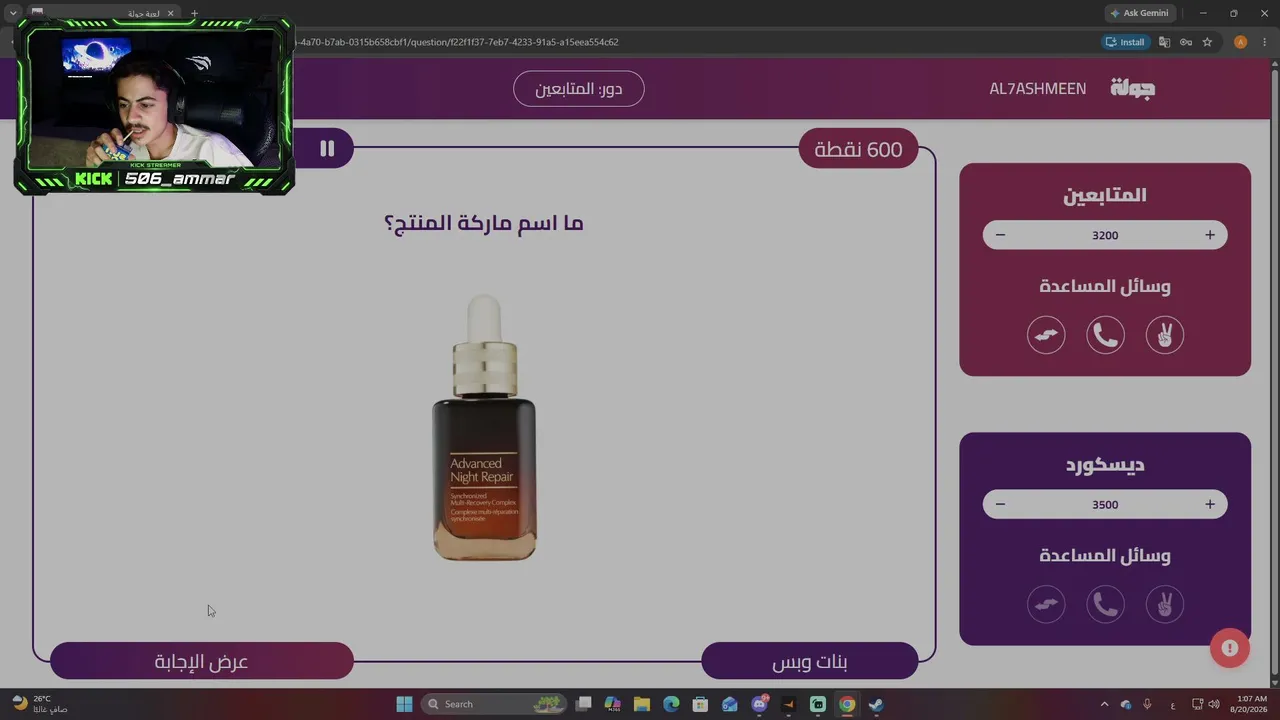Image resolution: width=1280 pixels, height=720 pixels.
Task: Pause the question timer
Action: 327,148
